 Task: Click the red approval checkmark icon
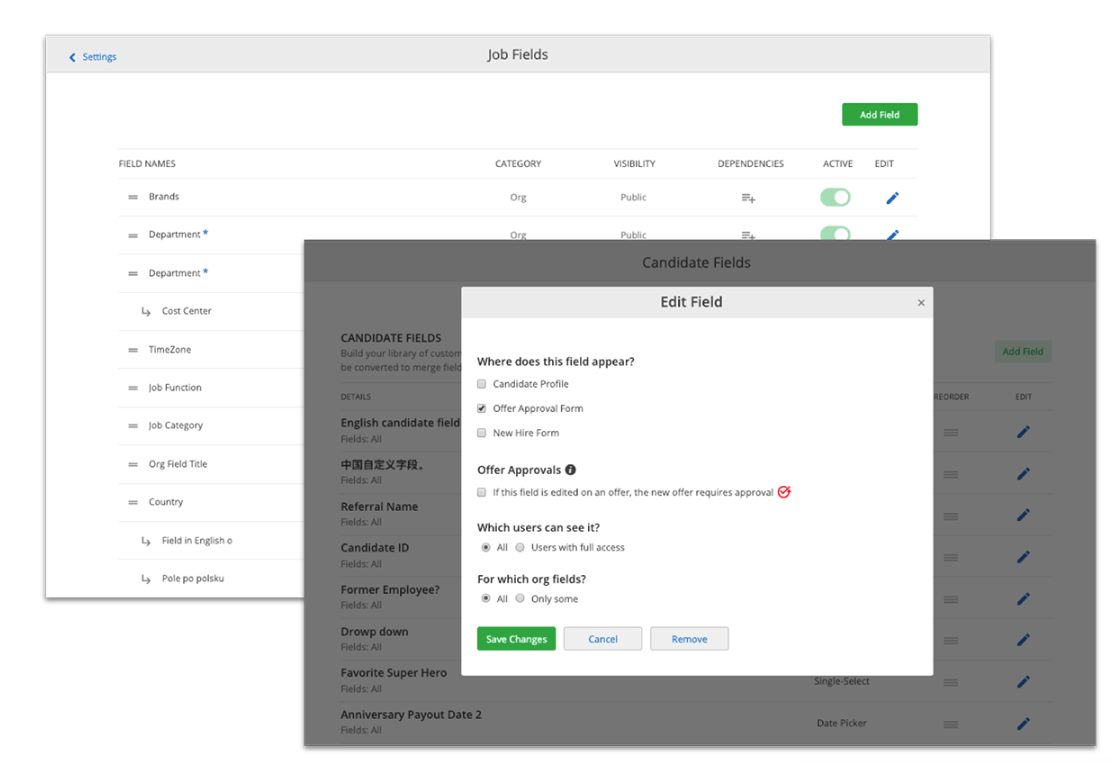pos(784,492)
